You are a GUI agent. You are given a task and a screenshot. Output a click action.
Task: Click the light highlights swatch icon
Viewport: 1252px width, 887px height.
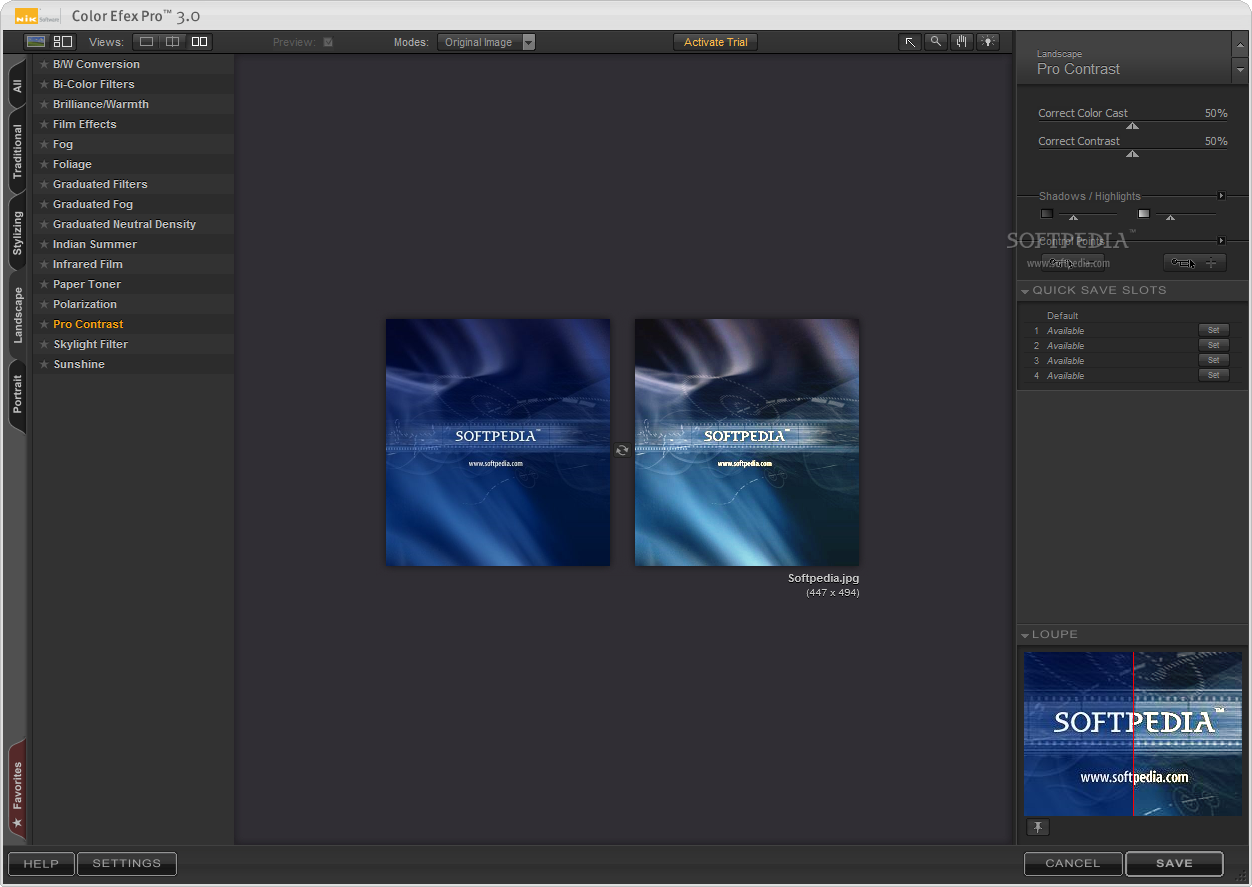pos(1144,213)
